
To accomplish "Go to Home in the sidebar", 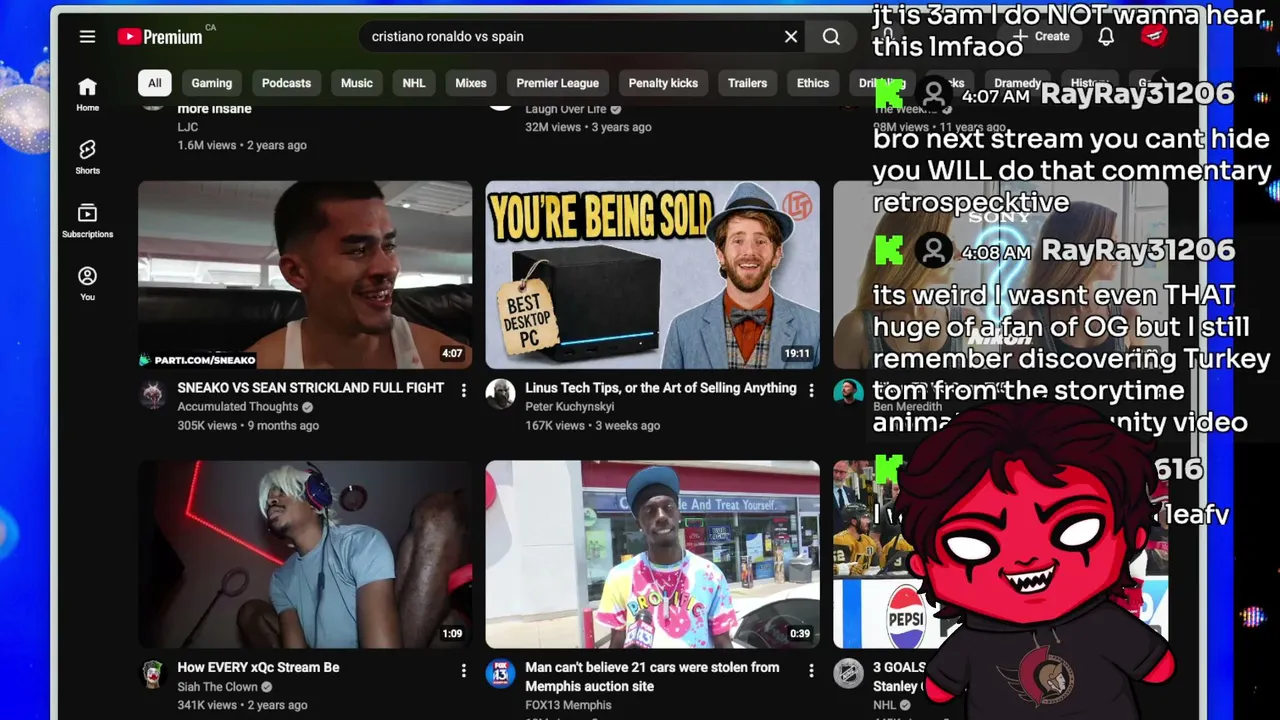I will 88,94.
